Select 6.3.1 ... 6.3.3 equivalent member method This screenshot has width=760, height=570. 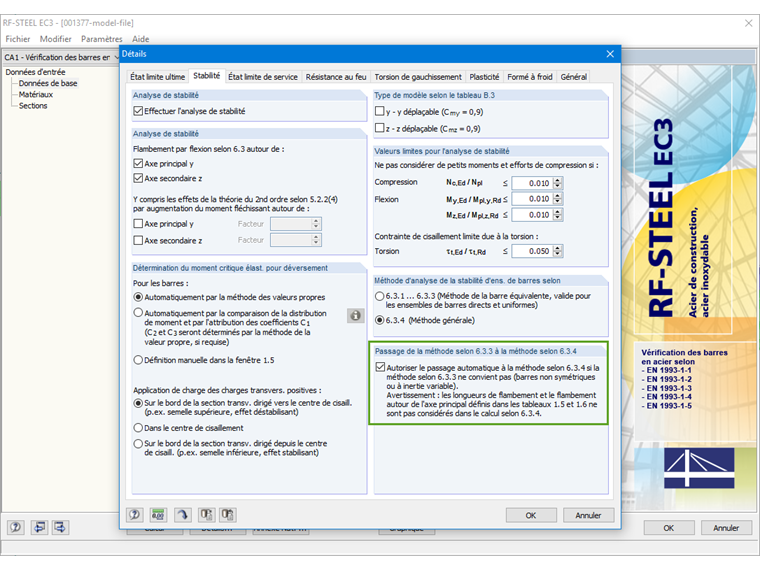(x=380, y=296)
